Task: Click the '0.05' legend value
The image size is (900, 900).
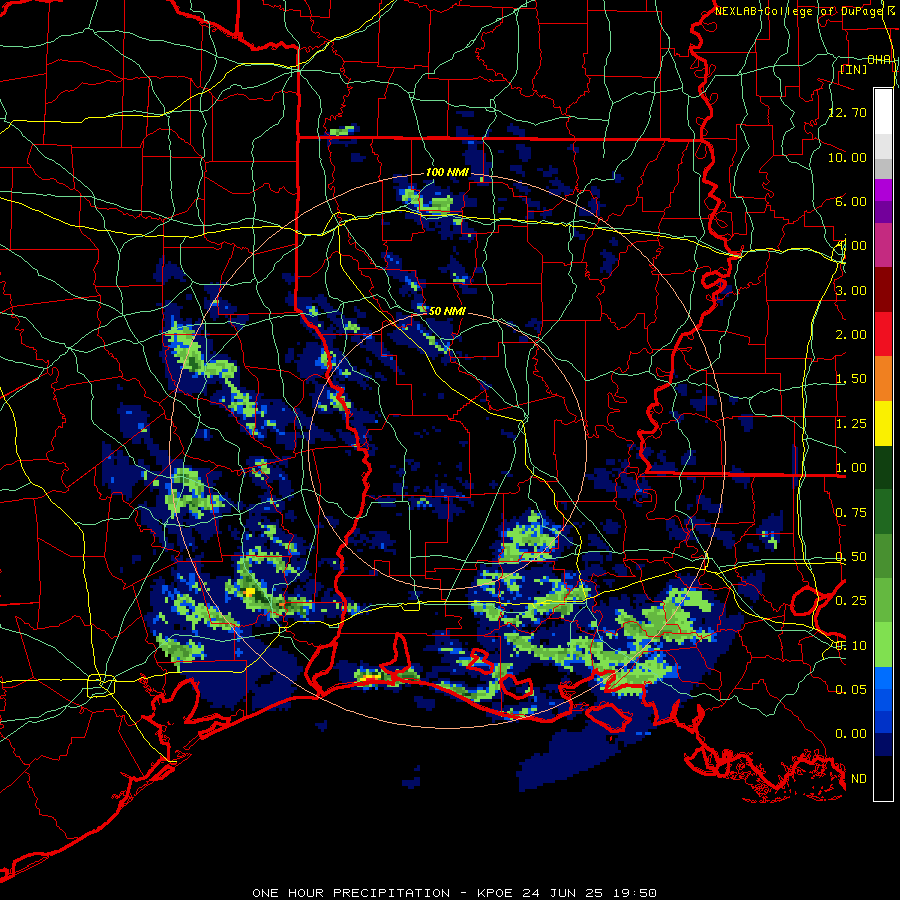Action: click(851, 689)
